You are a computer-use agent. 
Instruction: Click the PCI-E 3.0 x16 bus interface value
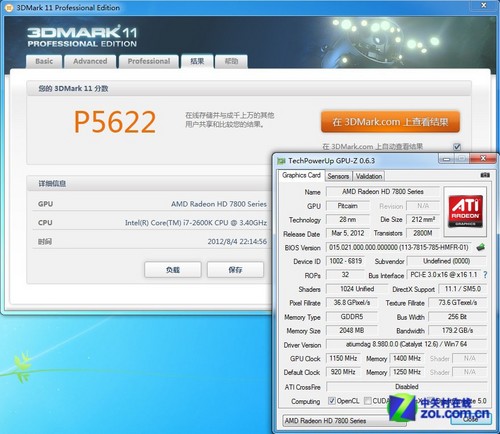coord(444,275)
